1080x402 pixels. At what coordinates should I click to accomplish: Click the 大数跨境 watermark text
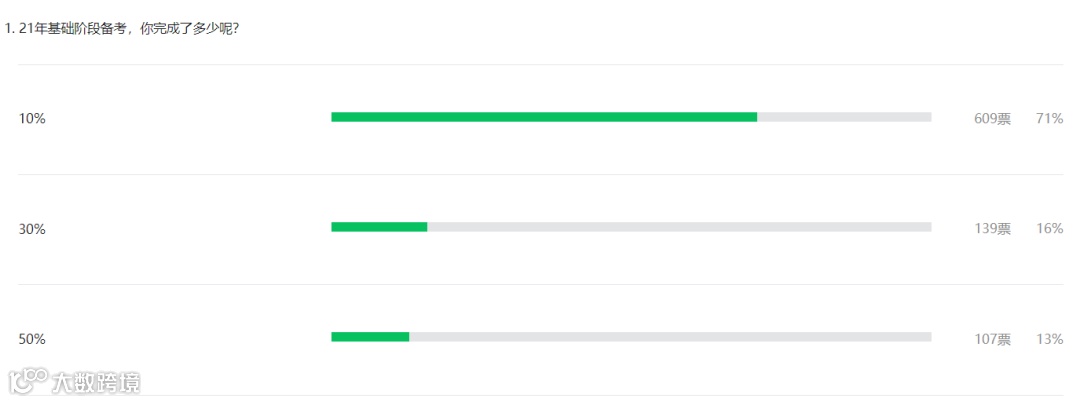click(96, 383)
